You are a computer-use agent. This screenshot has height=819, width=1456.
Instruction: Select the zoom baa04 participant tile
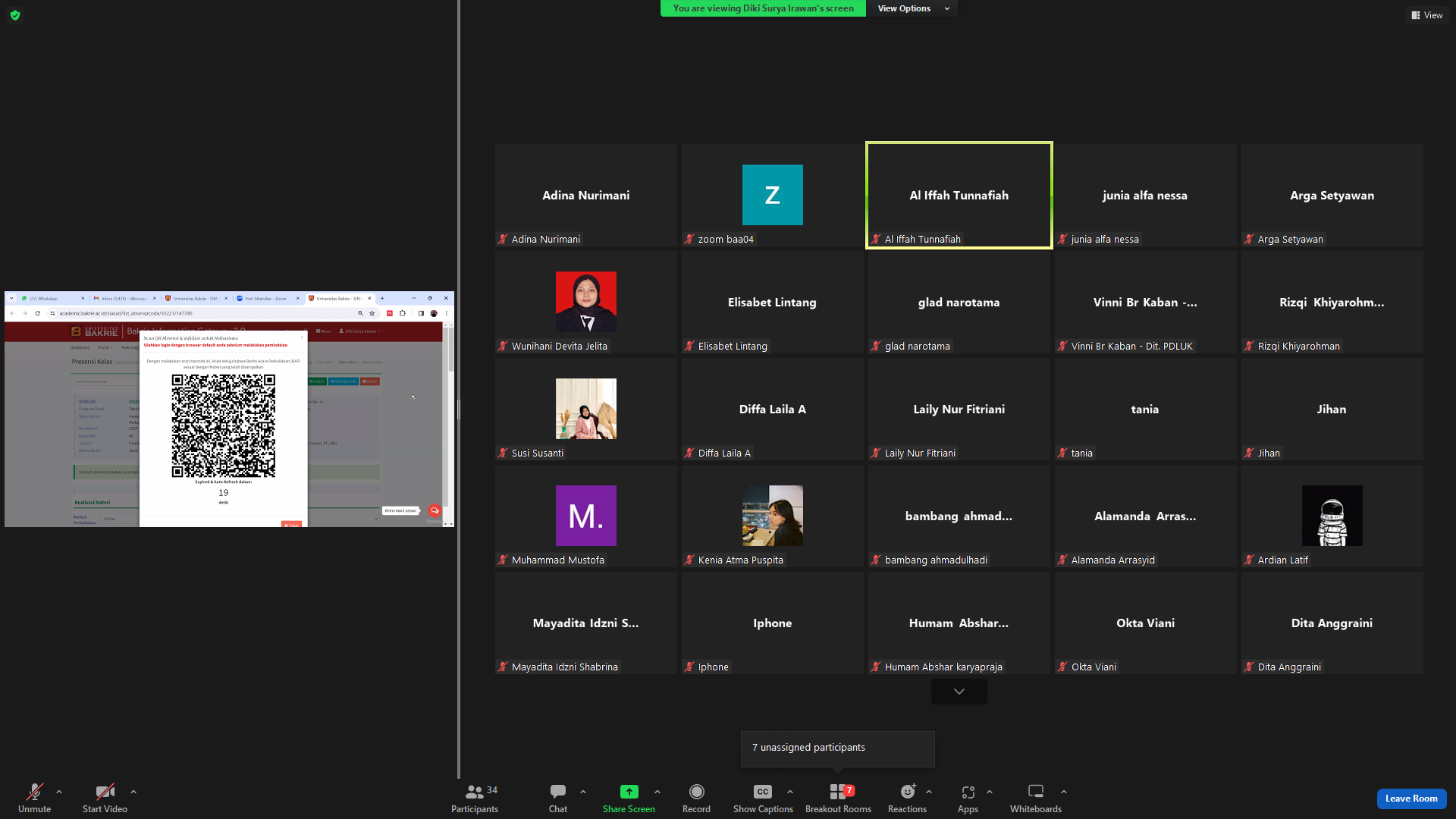click(x=773, y=195)
